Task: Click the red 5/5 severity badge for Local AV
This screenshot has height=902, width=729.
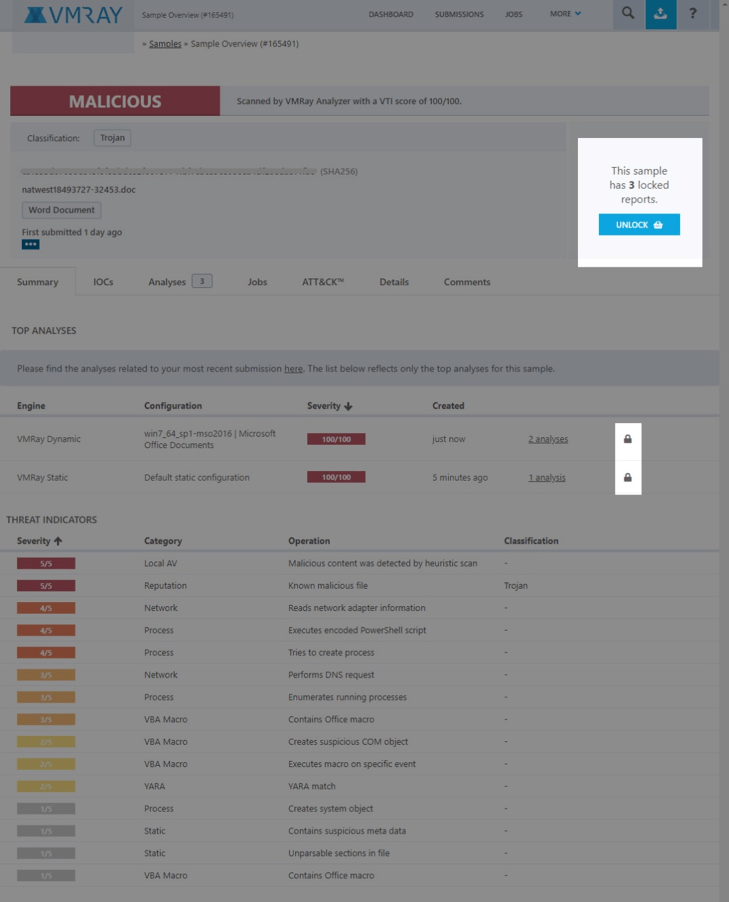Action: point(47,564)
